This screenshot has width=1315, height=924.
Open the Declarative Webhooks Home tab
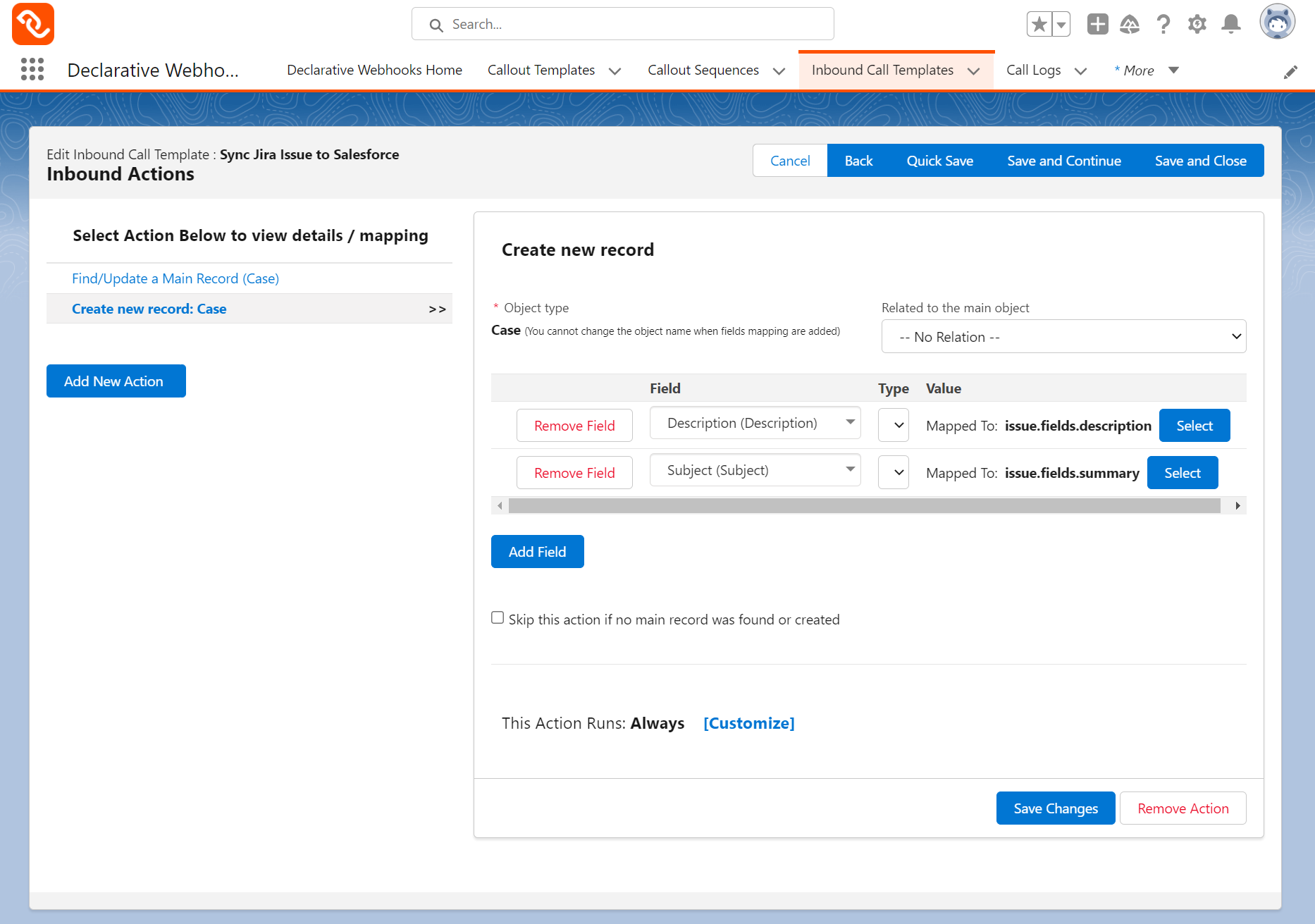pos(374,70)
